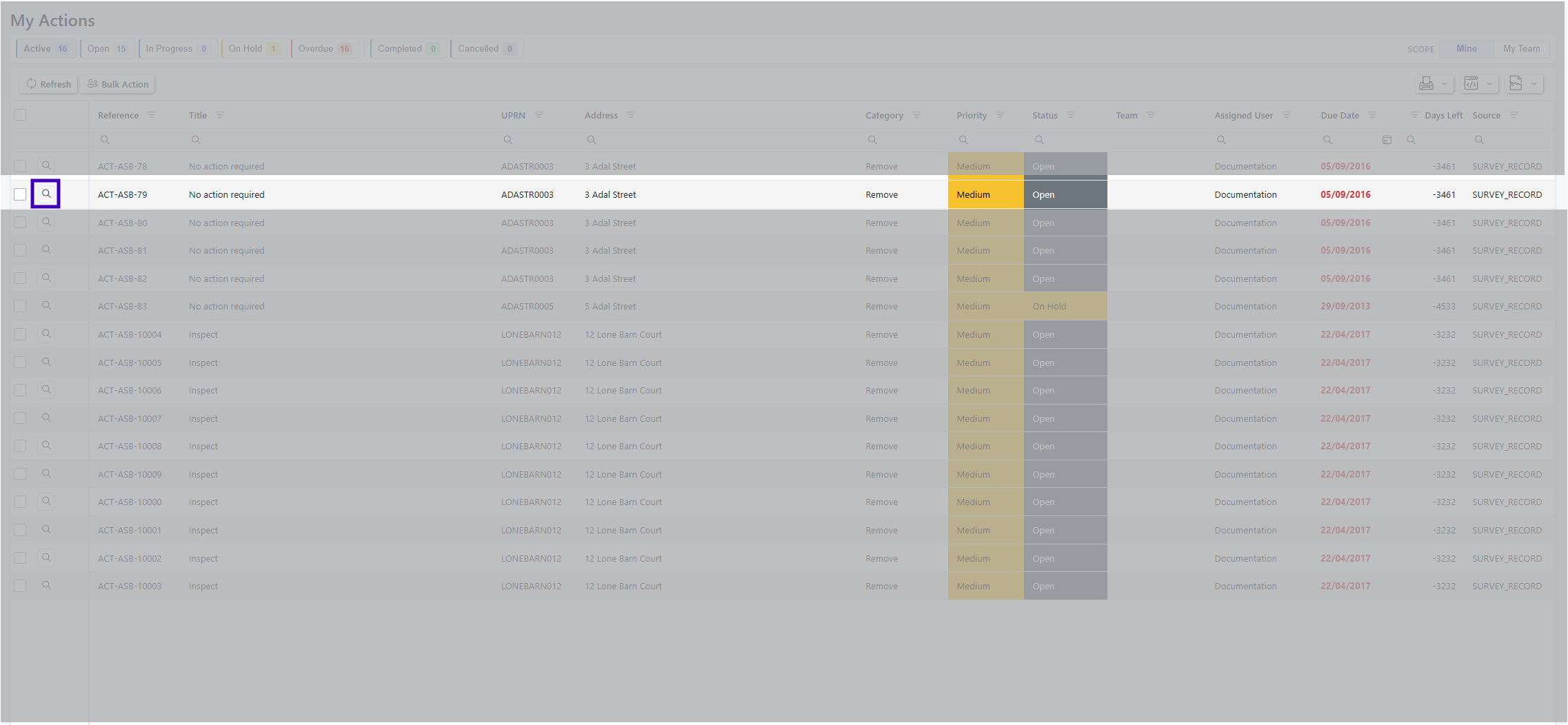The height and width of the screenshot is (725, 1568).
Task: Click the code window export icon
Action: [x=1471, y=84]
